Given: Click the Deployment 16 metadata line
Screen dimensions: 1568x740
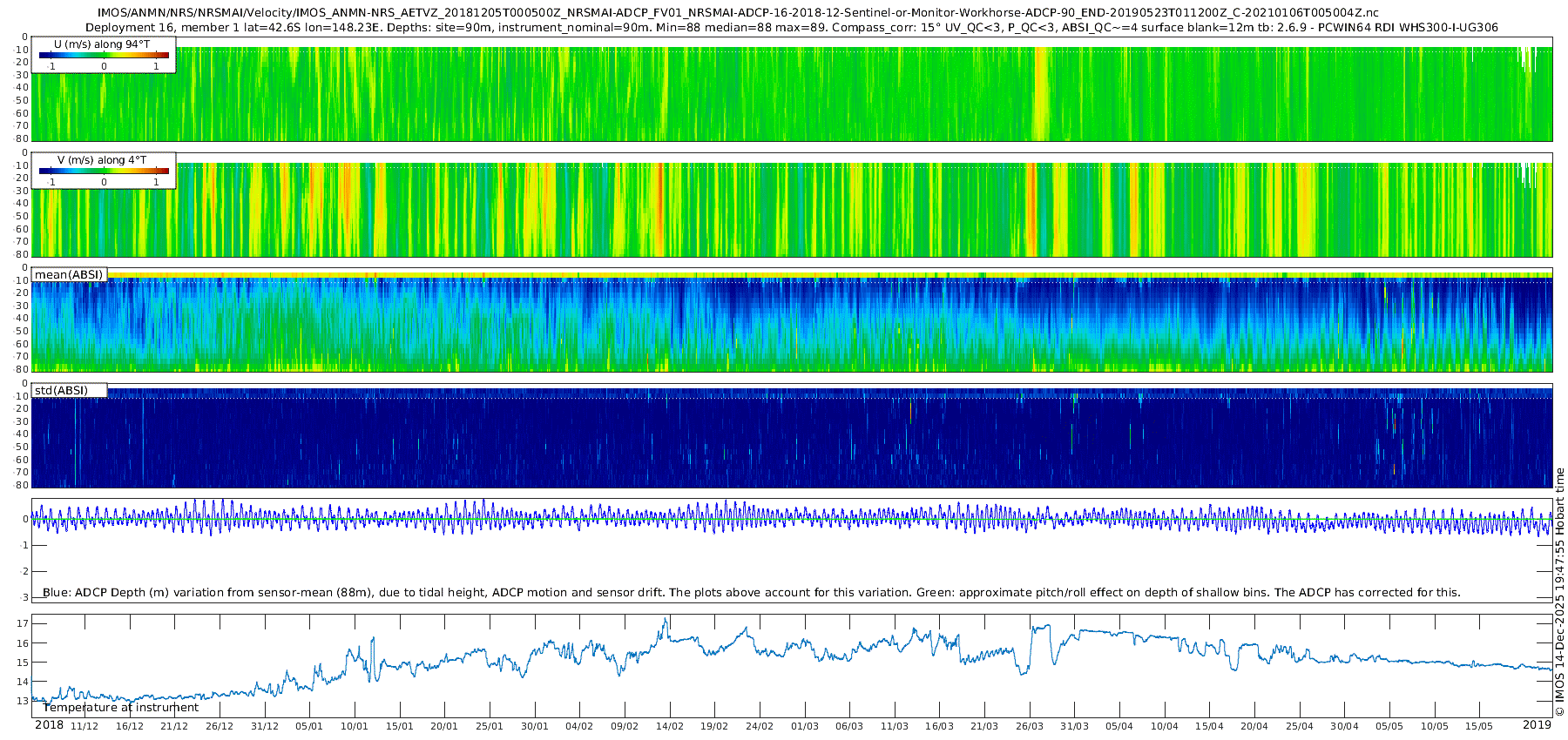Looking at the screenshot, I should coord(791,28).
